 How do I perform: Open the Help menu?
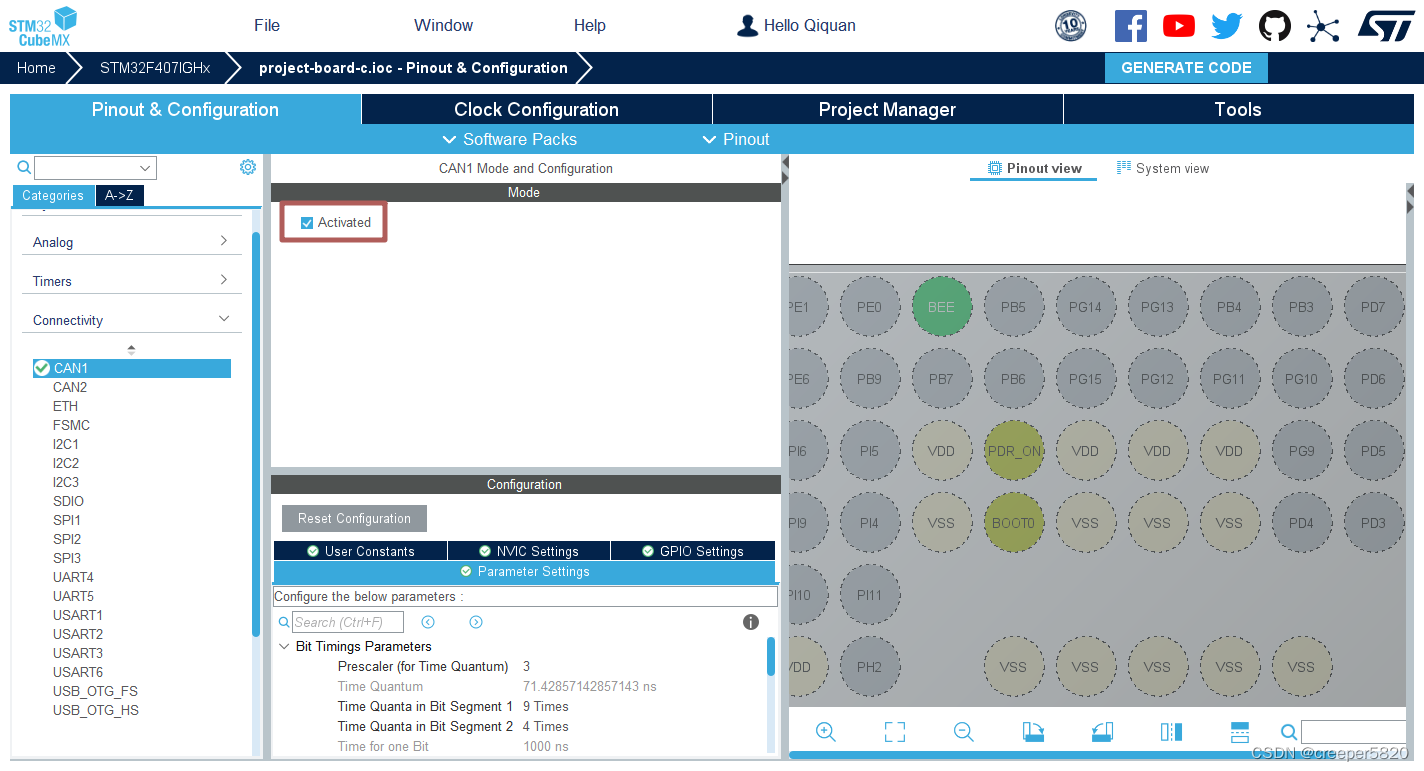click(x=590, y=26)
